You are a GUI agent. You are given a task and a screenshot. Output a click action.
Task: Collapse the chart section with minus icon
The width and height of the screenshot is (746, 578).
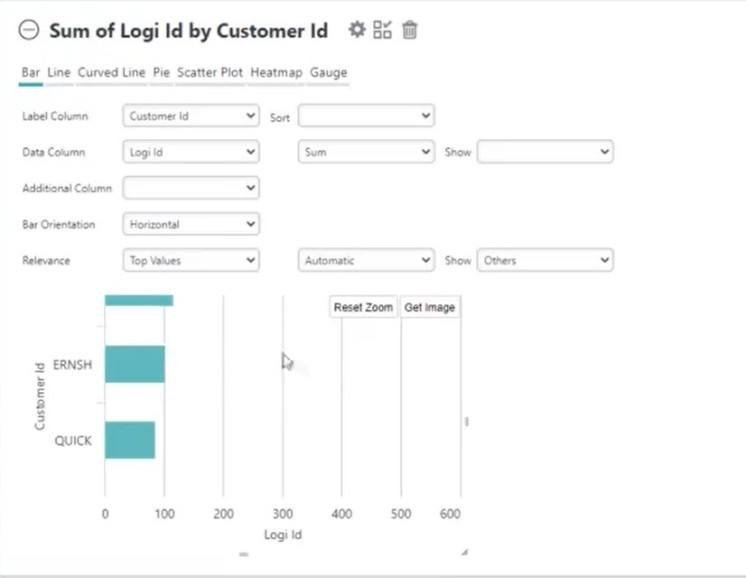coord(29,30)
